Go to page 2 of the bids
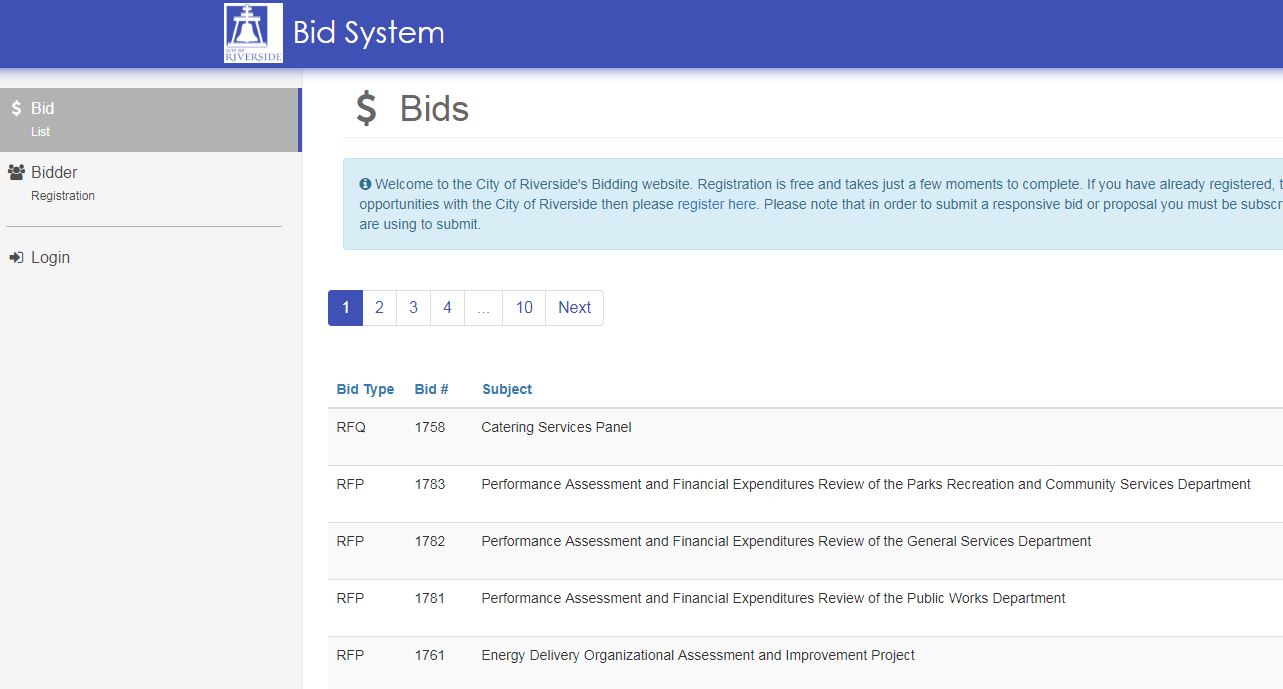The height and width of the screenshot is (689, 1283). pyautogui.click(x=379, y=308)
